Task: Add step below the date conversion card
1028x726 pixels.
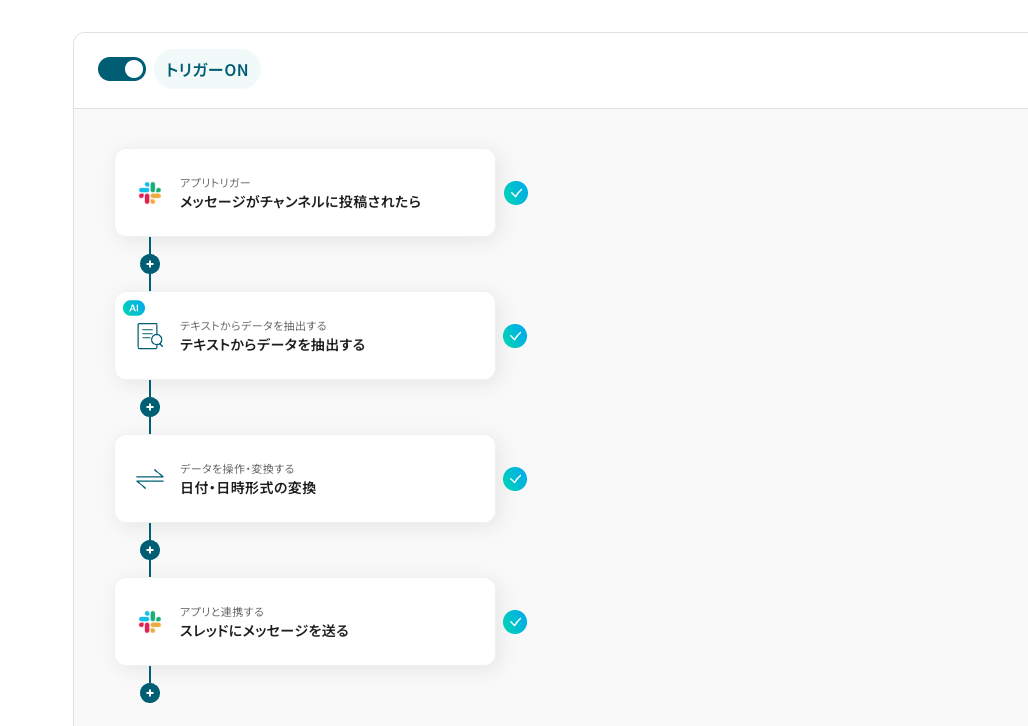Action: [x=150, y=550]
